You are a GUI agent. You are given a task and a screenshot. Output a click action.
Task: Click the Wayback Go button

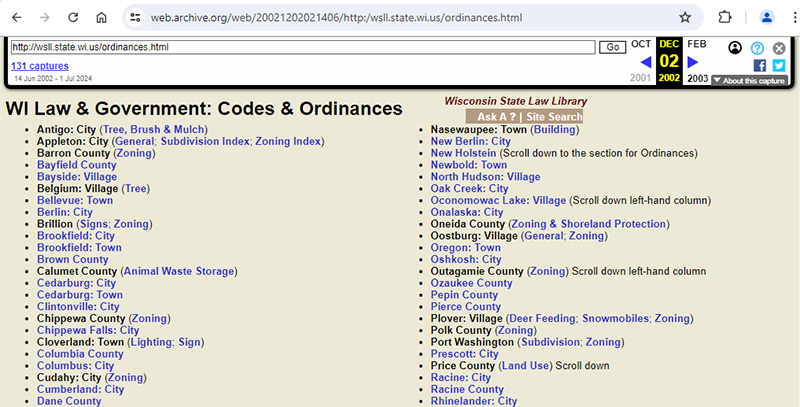coord(612,47)
